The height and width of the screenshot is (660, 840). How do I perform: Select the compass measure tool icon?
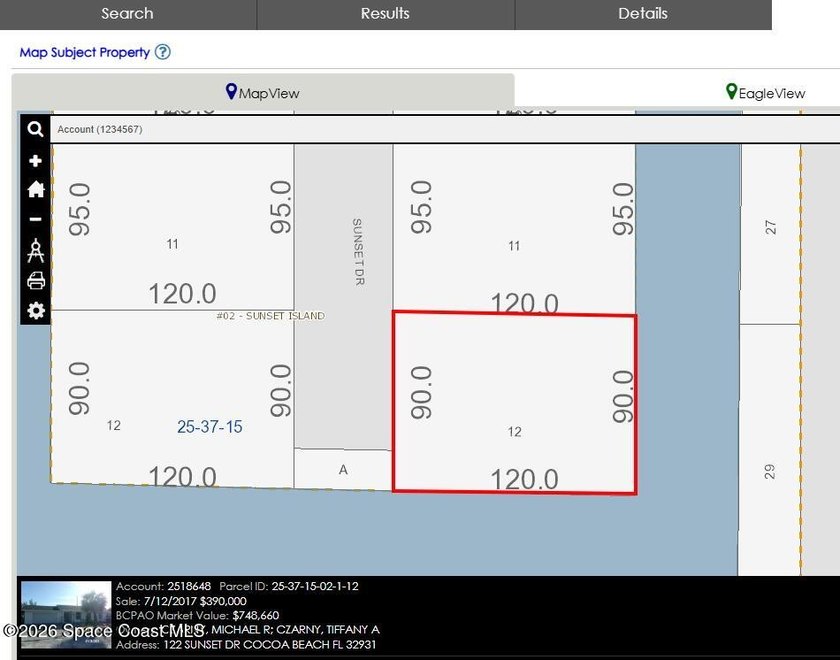point(35,250)
